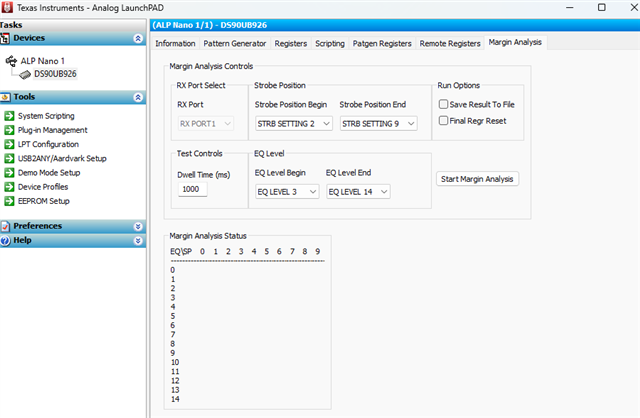
Task: Expand the Help panel
Action: (x=138, y=240)
